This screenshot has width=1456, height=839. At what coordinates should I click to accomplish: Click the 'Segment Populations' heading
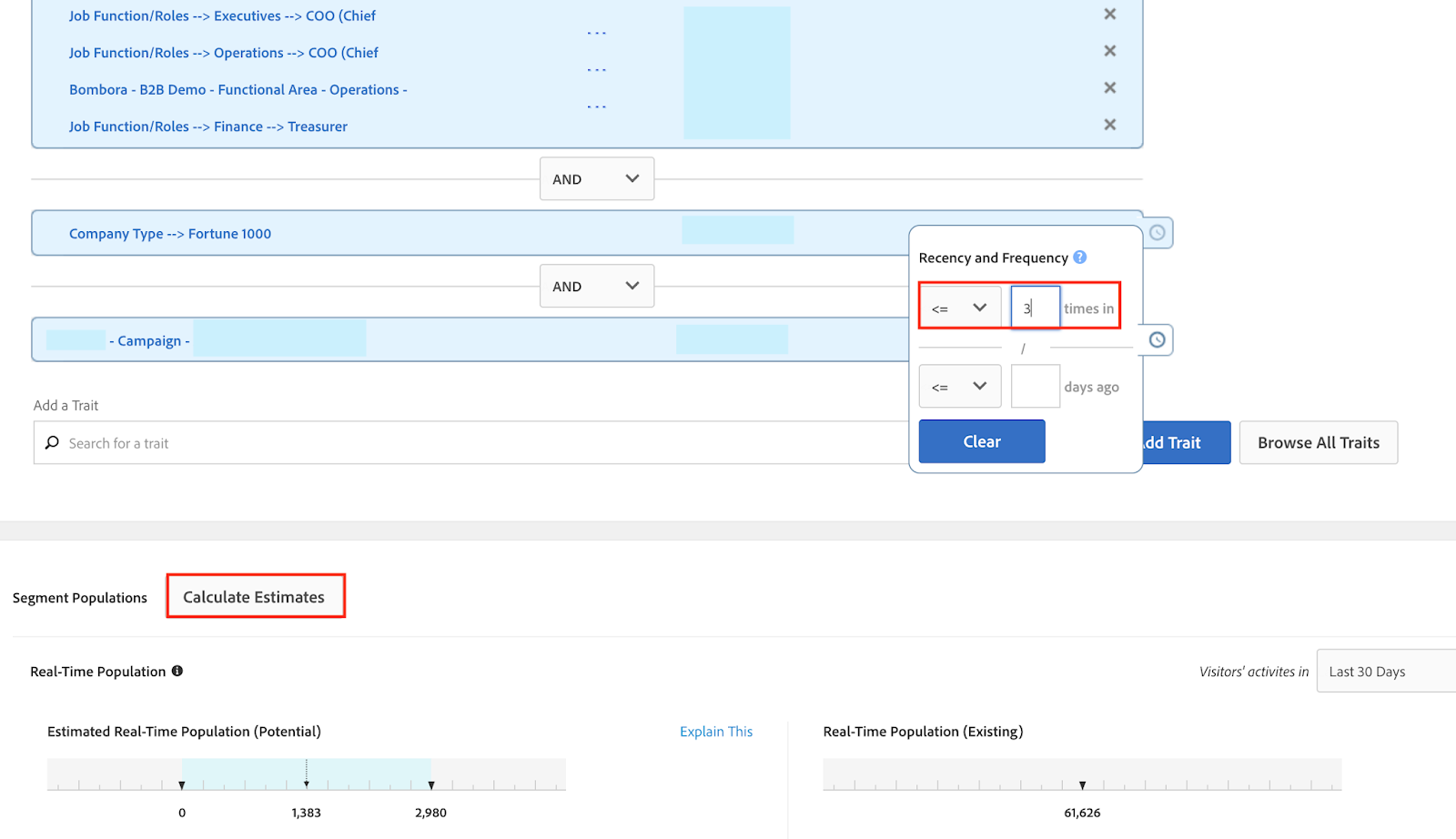click(x=80, y=598)
